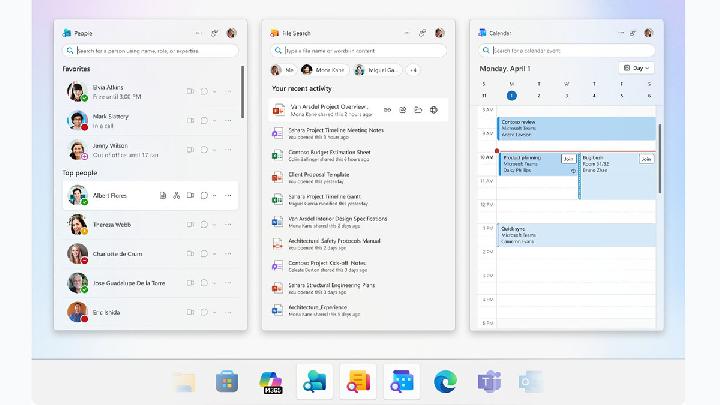
Task: Start a chat with Elvia Atkins
Action: pos(204,91)
